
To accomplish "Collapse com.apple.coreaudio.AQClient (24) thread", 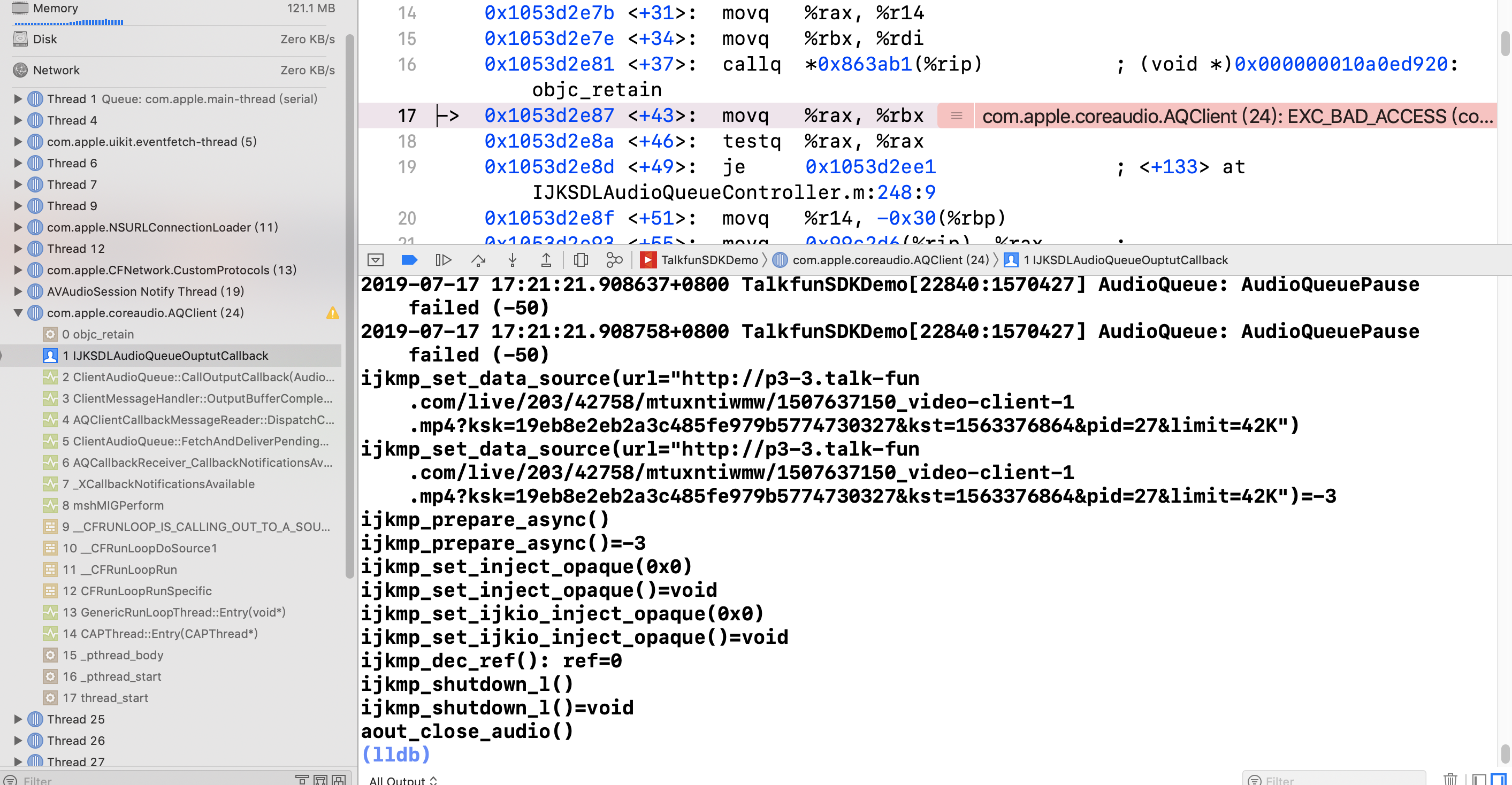I will pyautogui.click(x=18, y=313).
